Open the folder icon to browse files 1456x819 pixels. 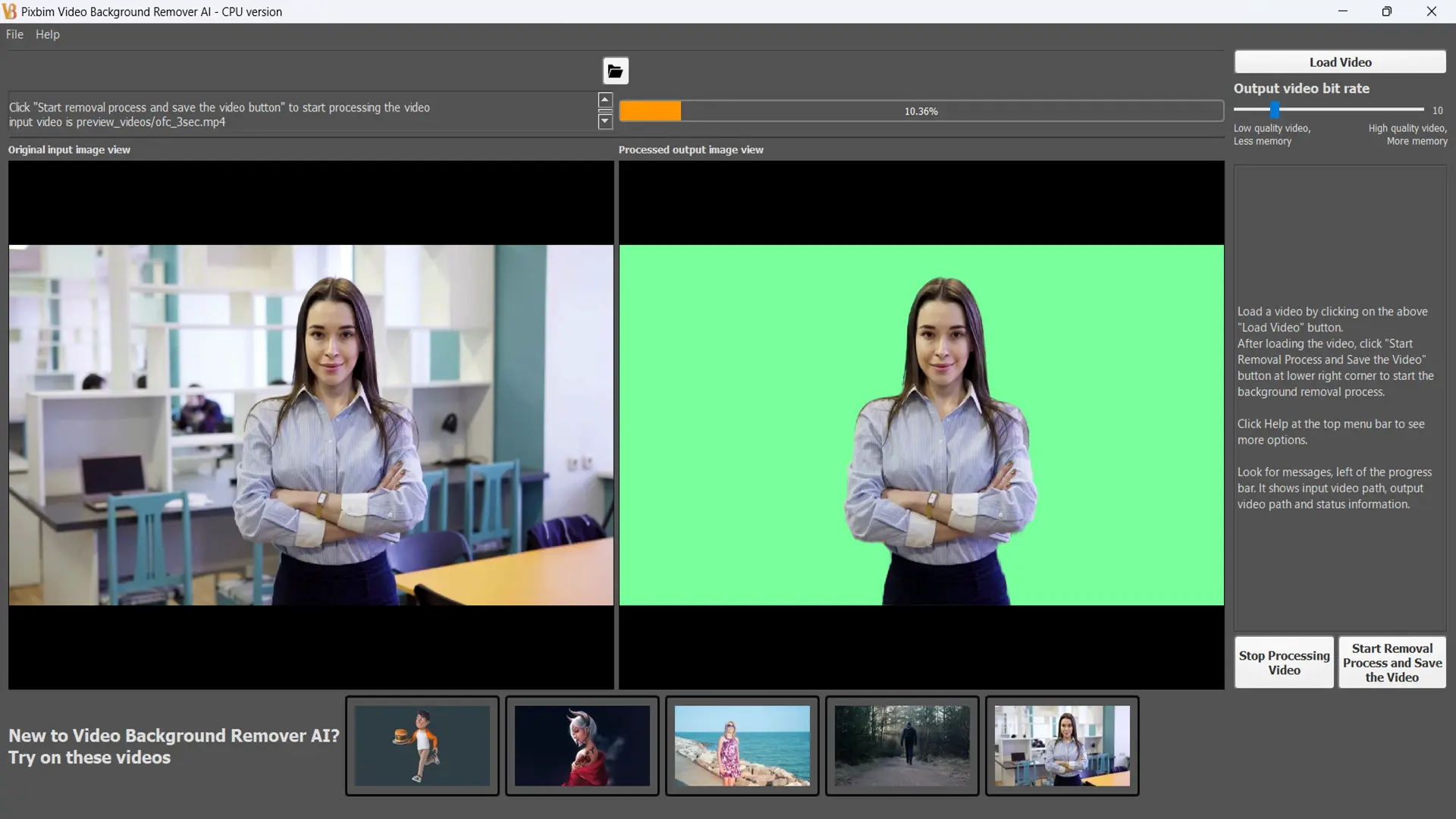615,71
